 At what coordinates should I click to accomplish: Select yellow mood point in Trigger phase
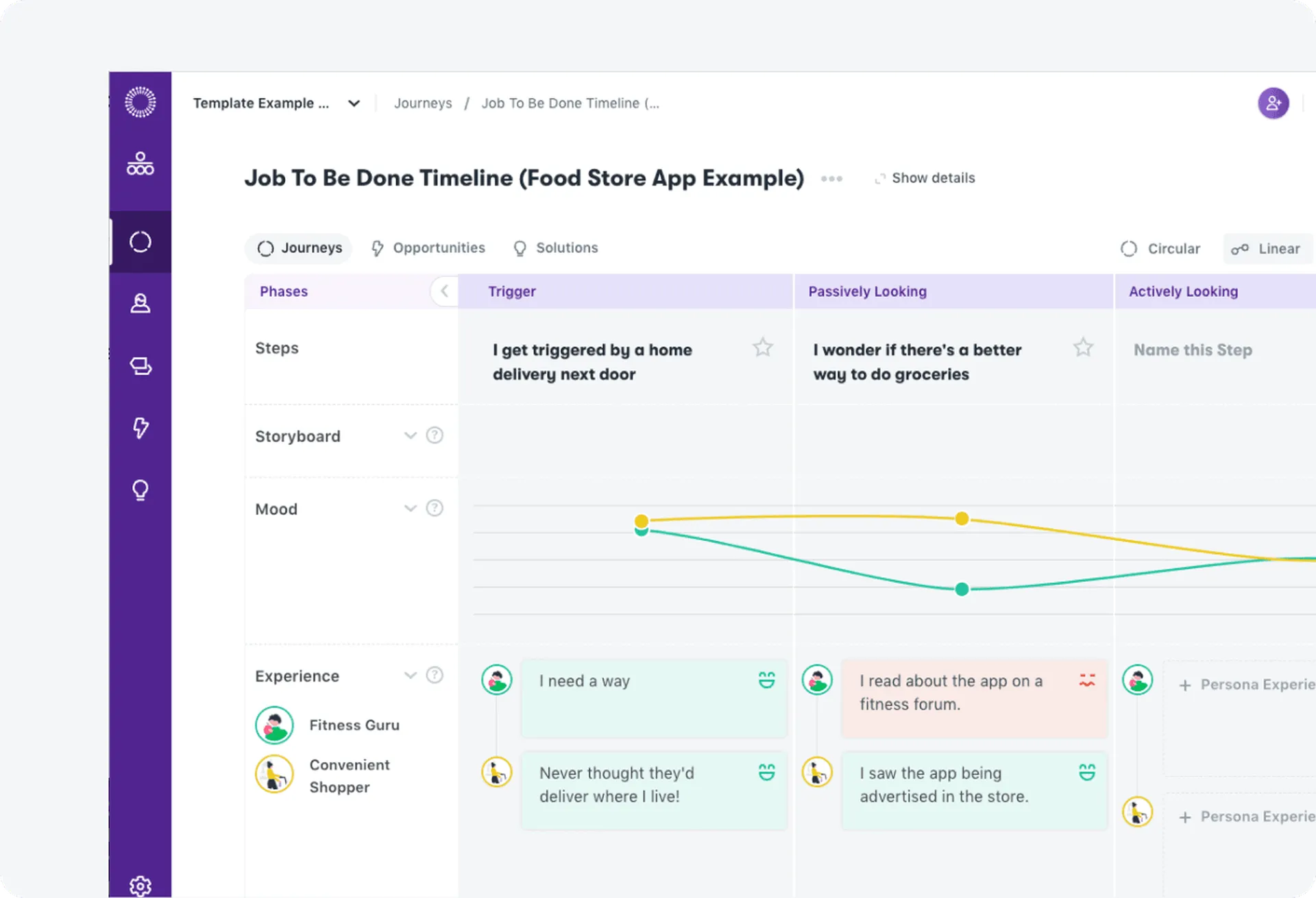pyautogui.click(x=641, y=521)
